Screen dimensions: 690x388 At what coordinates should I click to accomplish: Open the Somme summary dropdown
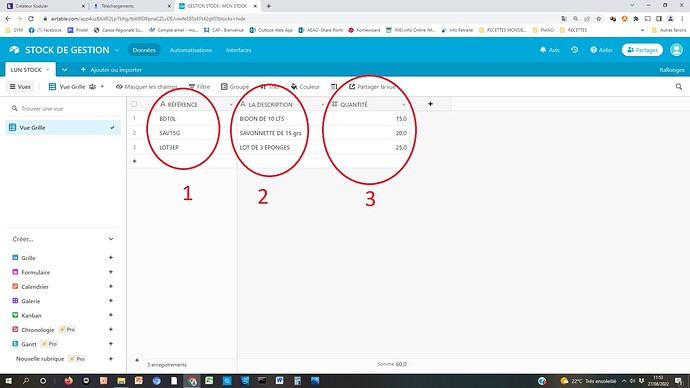pos(392,364)
